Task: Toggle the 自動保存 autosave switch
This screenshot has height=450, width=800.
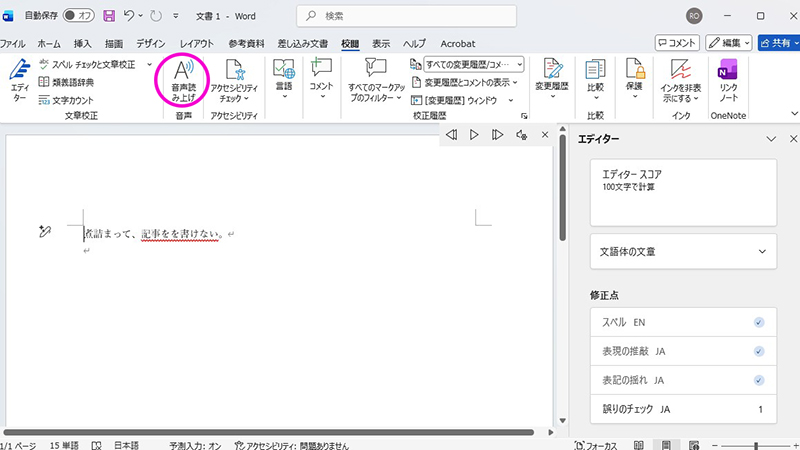Action: 77,17
